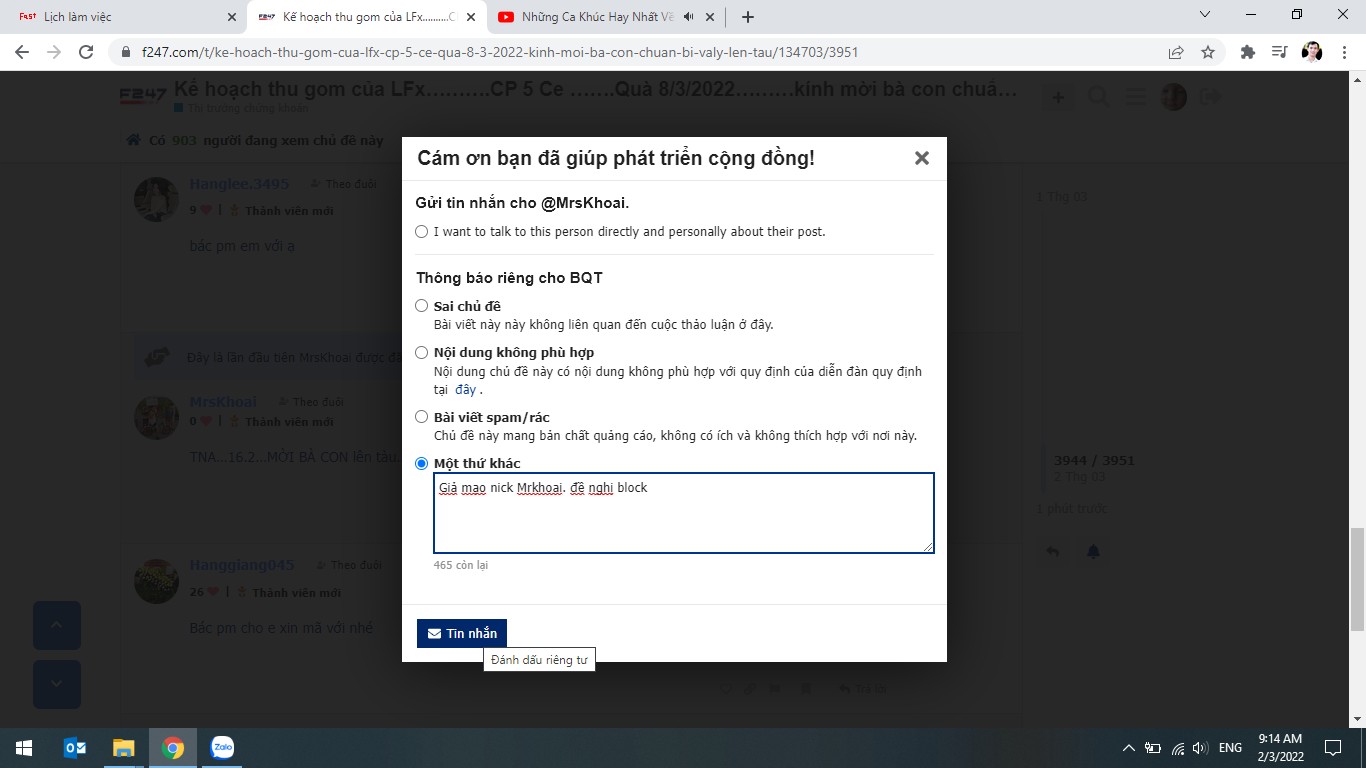The height and width of the screenshot is (768, 1366).
Task: Open the tab search dropdown
Action: (x=1205, y=15)
